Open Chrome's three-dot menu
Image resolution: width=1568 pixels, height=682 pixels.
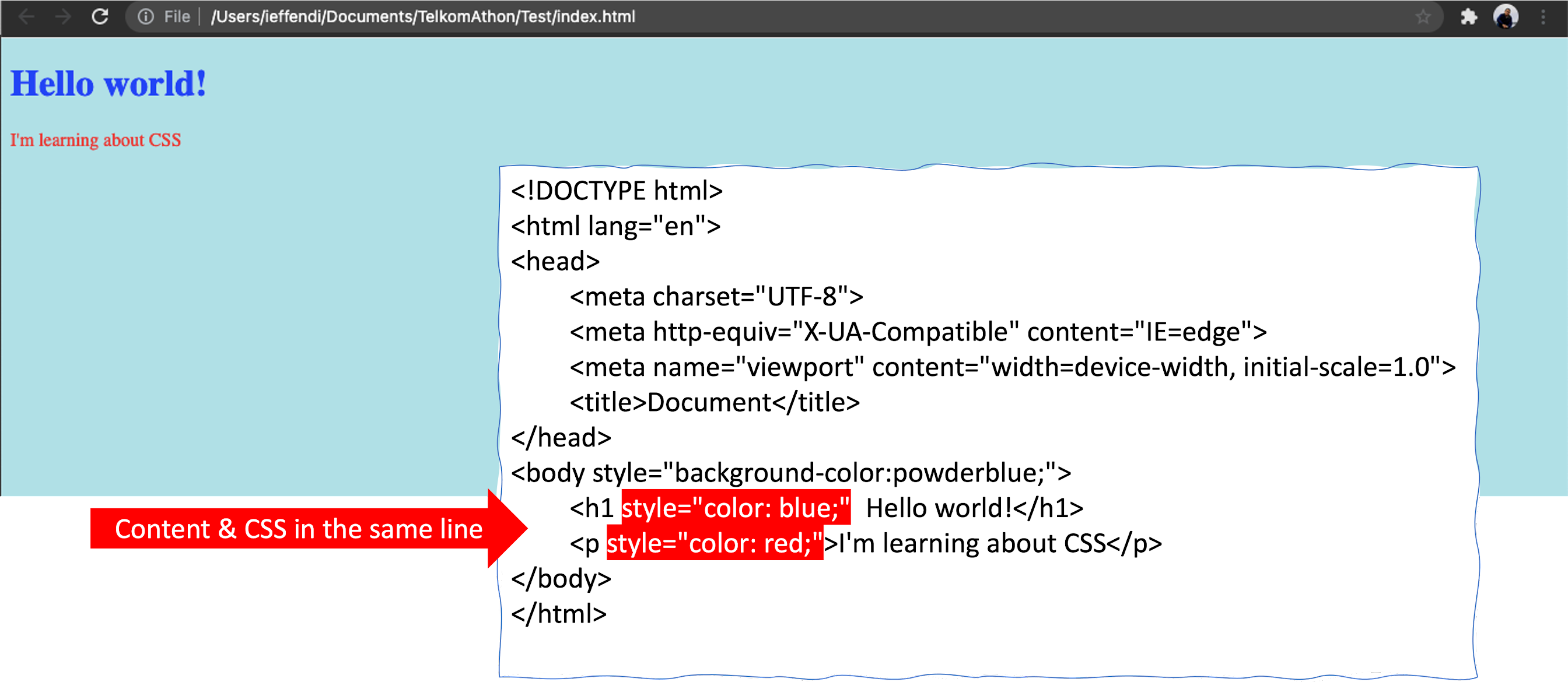(1543, 16)
